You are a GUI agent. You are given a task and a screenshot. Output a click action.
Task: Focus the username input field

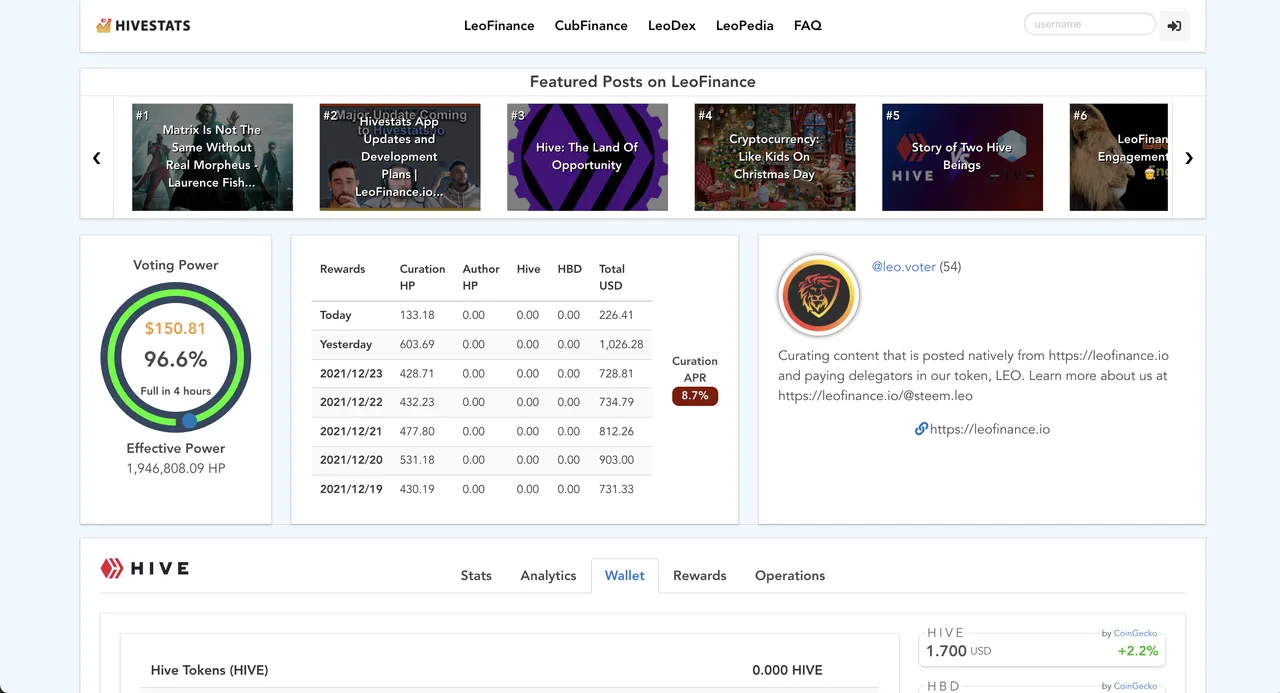1090,24
